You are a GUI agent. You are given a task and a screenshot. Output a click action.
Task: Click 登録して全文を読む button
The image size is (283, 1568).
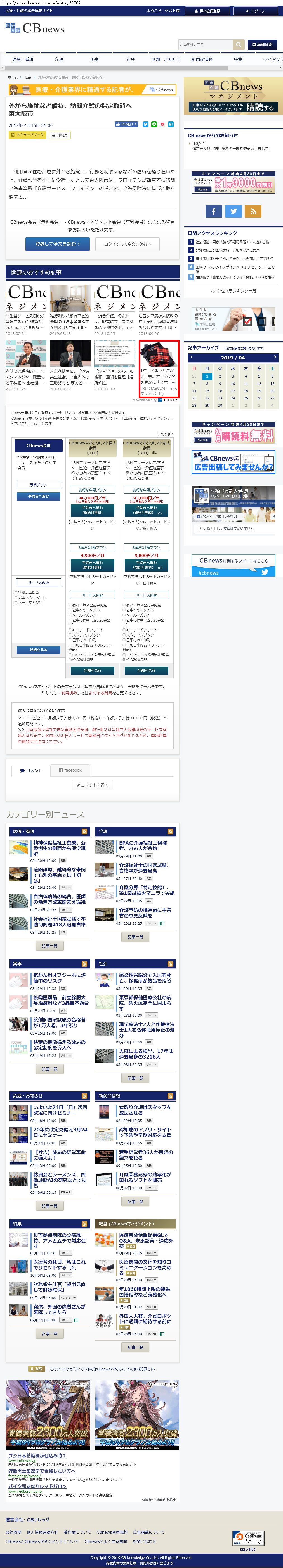(57, 244)
